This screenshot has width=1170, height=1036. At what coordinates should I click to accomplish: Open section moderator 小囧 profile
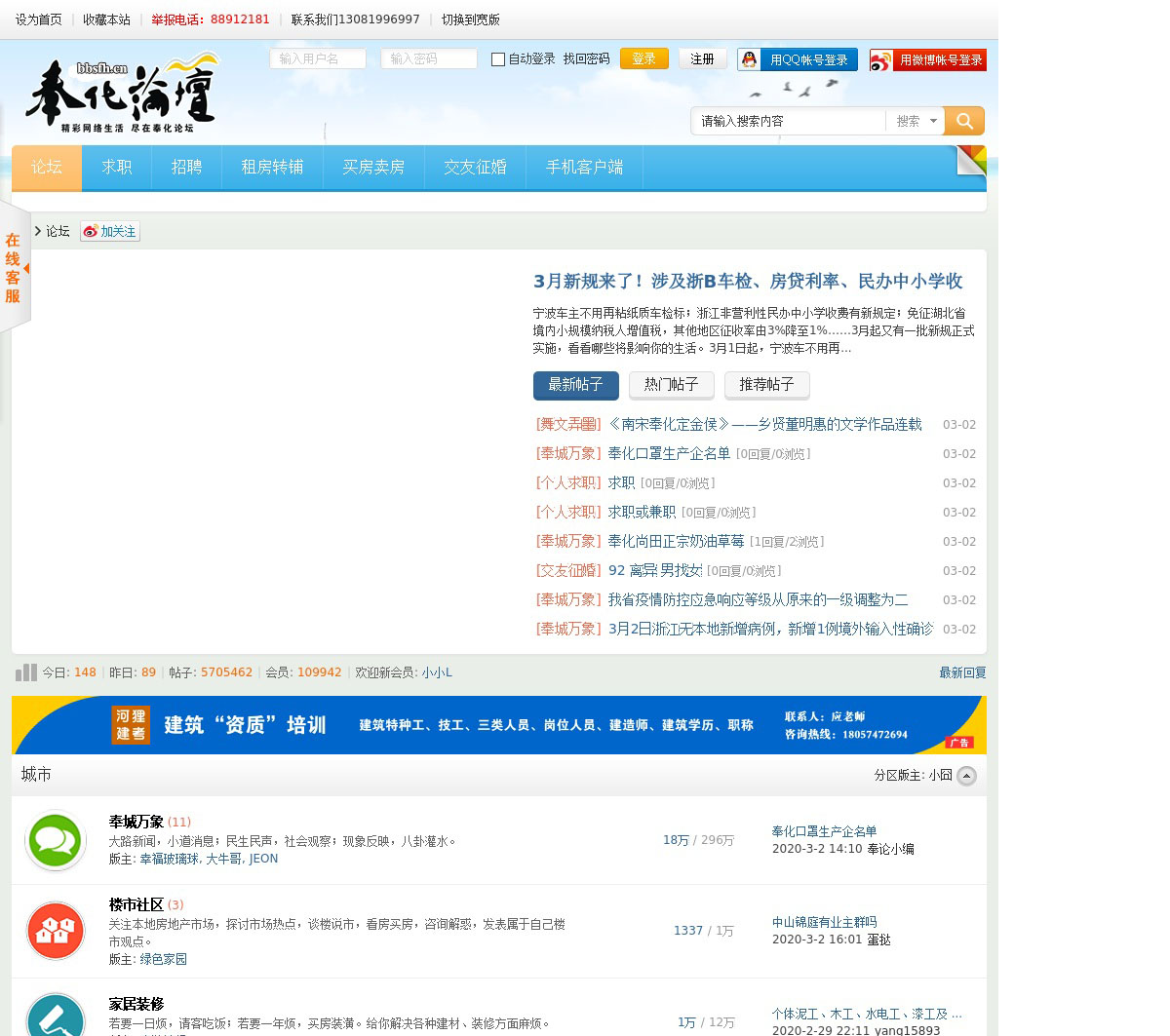[940, 775]
